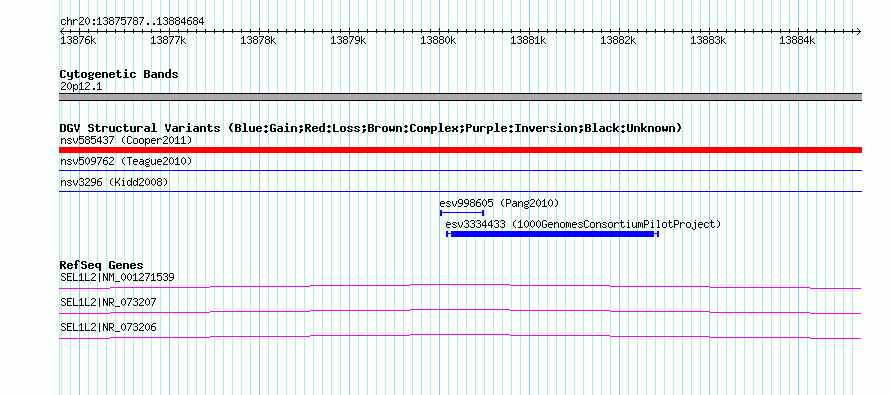The image size is (890, 395).
Task: Click the 13881k ruler tick label
Action: point(528,40)
